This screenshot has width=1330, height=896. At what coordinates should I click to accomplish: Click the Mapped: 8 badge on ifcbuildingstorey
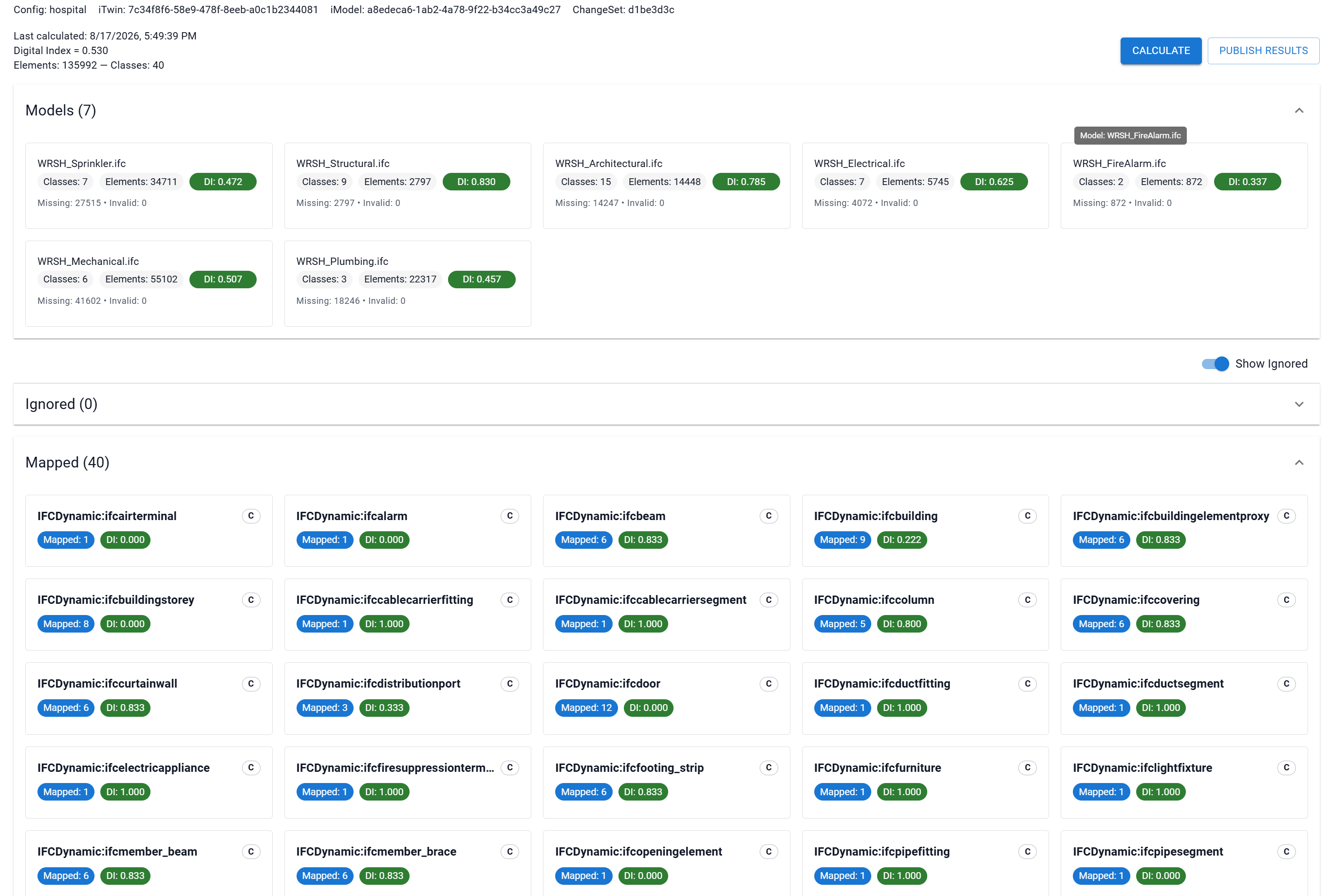(x=66, y=623)
